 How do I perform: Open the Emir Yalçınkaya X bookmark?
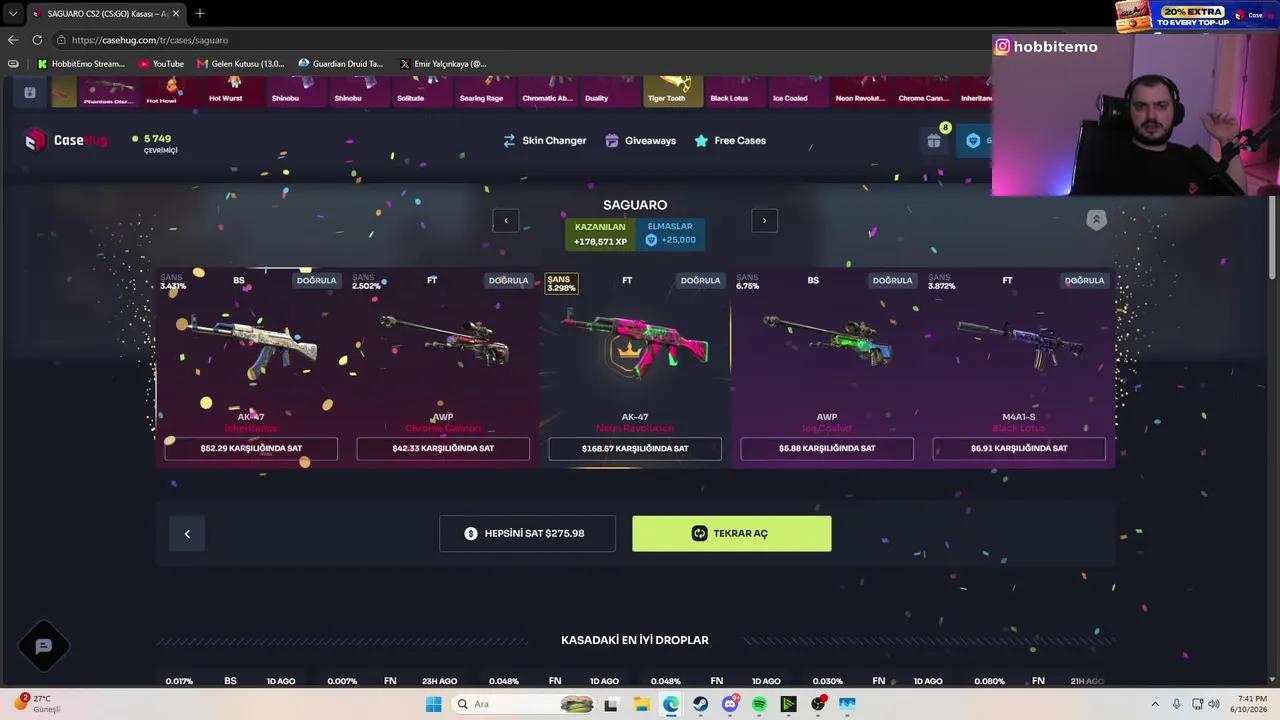point(443,64)
